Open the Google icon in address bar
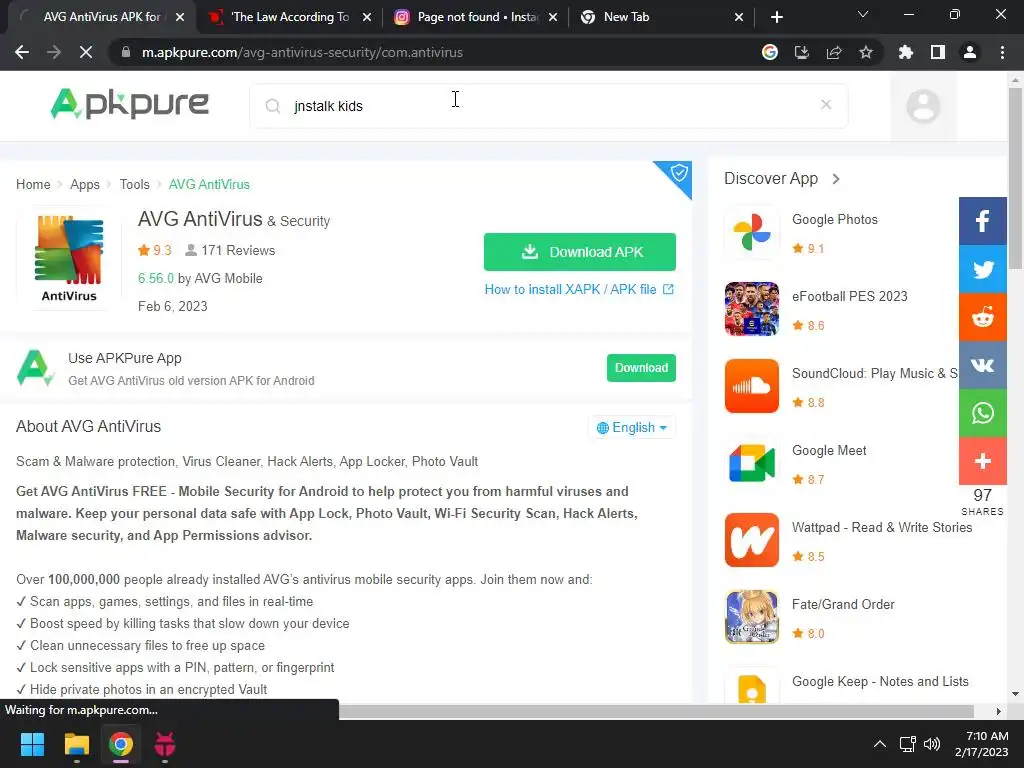The width and height of the screenshot is (1024, 768). coord(770,52)
